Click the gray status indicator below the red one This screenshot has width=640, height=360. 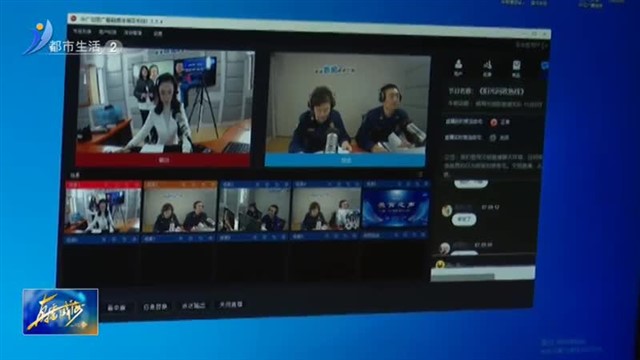pyautogui.click(x=493, y=138)
